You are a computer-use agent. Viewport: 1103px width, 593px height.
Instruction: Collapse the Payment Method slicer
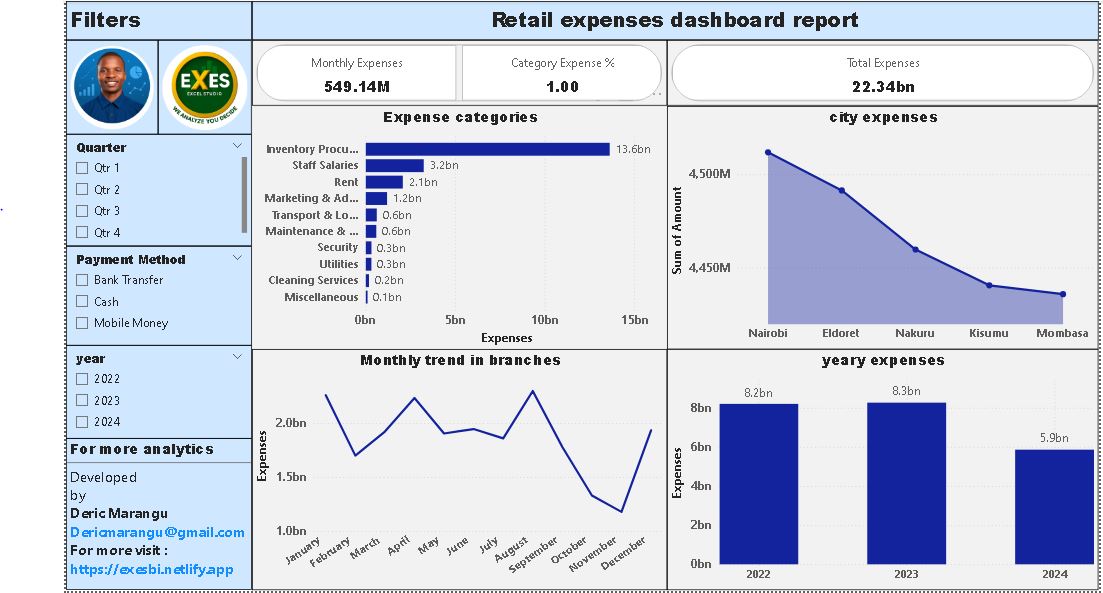coord(237,258)
